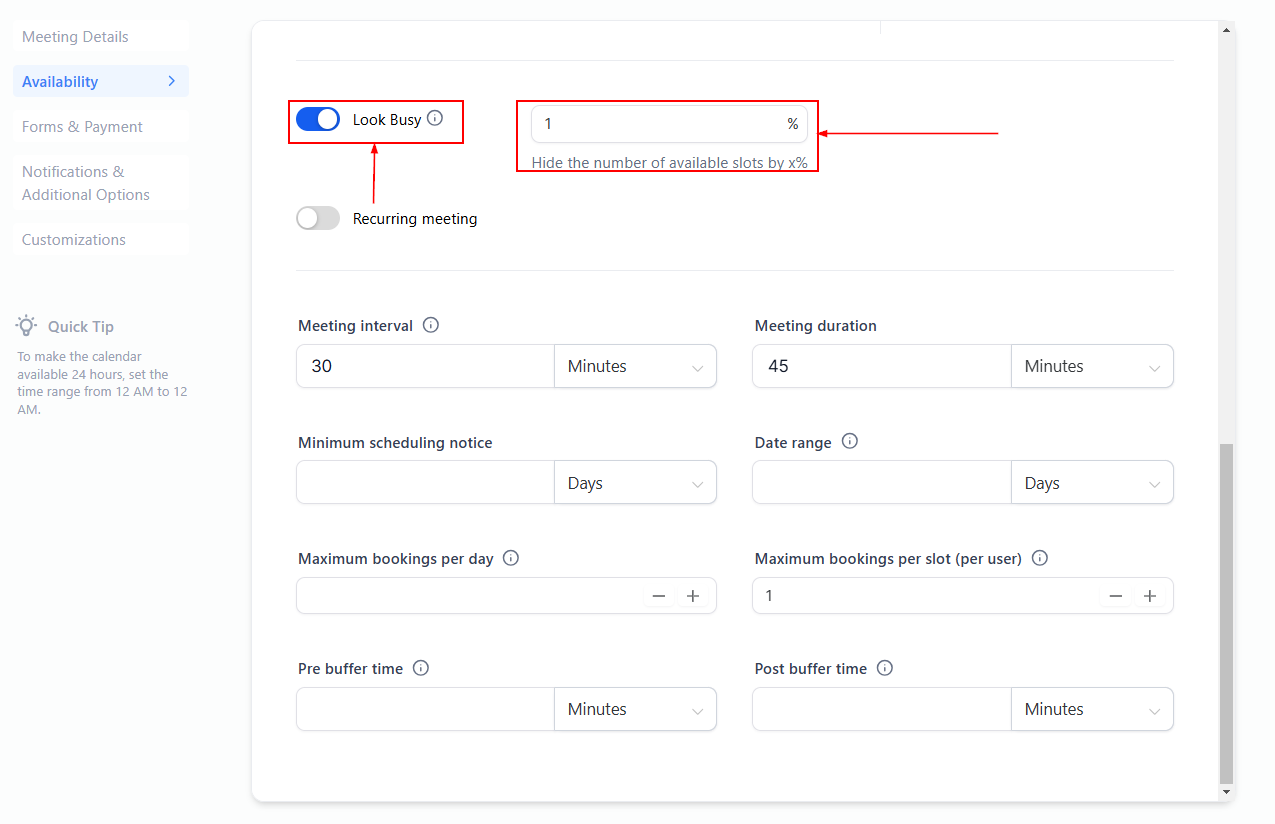Image resolution: width=1275 pixels, height=824 pixels.
Task: Click the Date range info icon
Action: tap(850, 441)
